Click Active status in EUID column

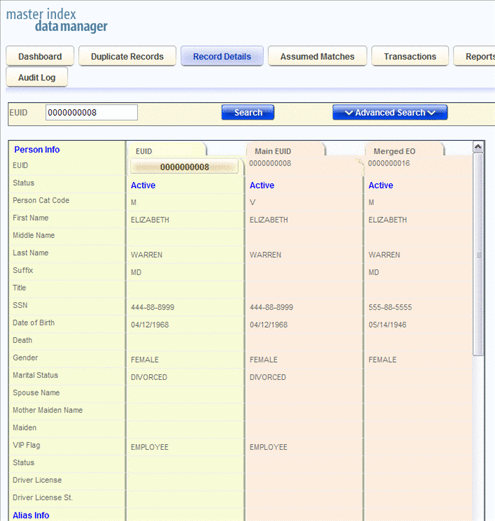click(143, 185)
